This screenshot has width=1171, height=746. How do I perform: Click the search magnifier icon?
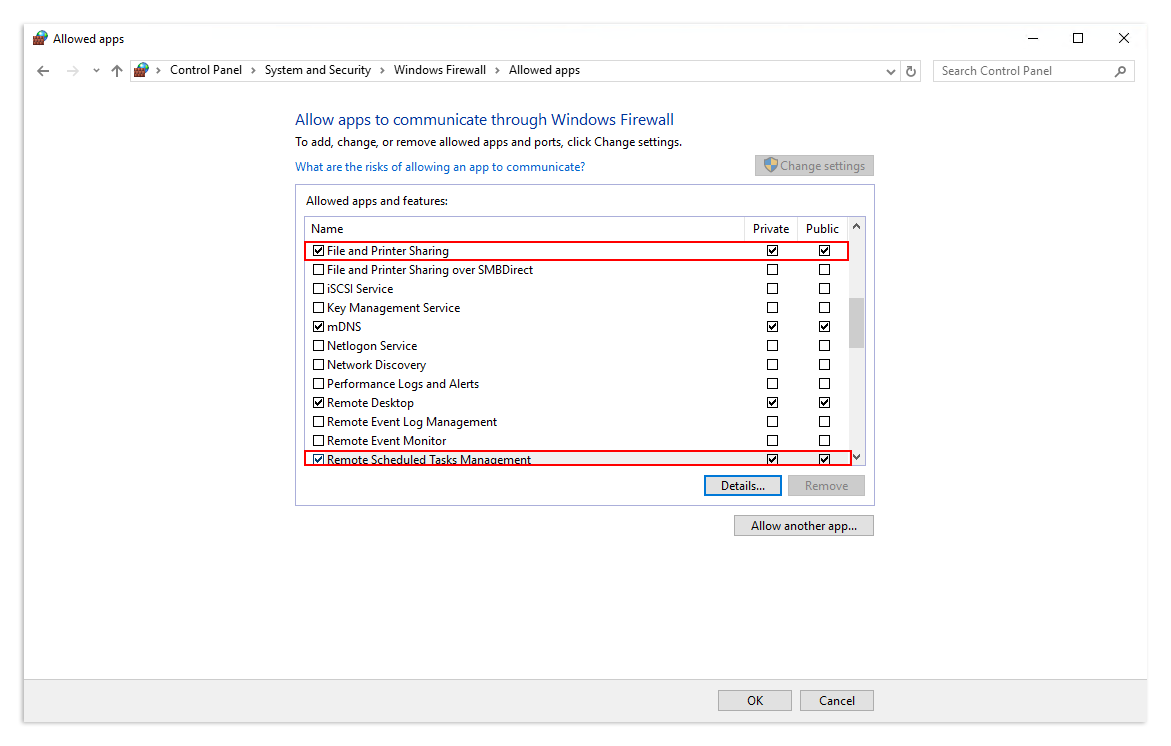(x=1120, y=71)
